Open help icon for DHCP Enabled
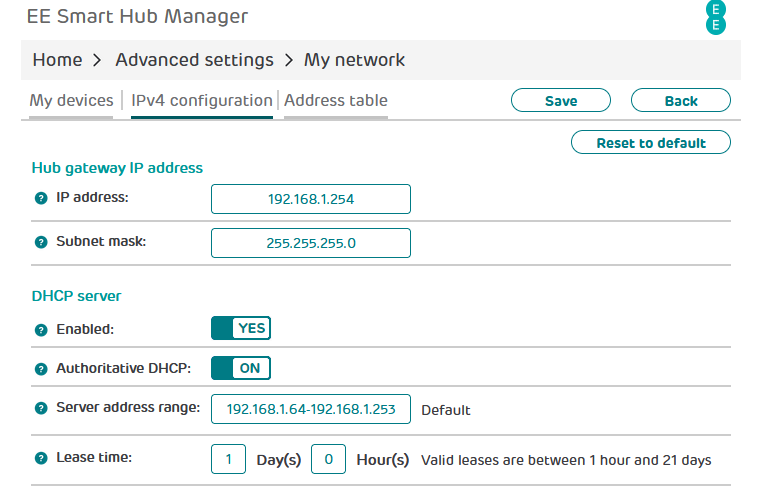This screenshot has height=503, width=757. pos(41,330)
